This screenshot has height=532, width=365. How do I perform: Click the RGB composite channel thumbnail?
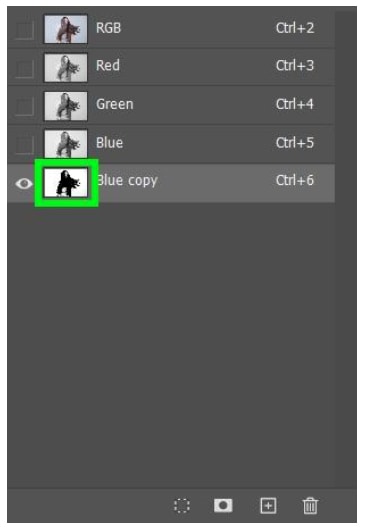pyautogui.click(x=66, y=29)
